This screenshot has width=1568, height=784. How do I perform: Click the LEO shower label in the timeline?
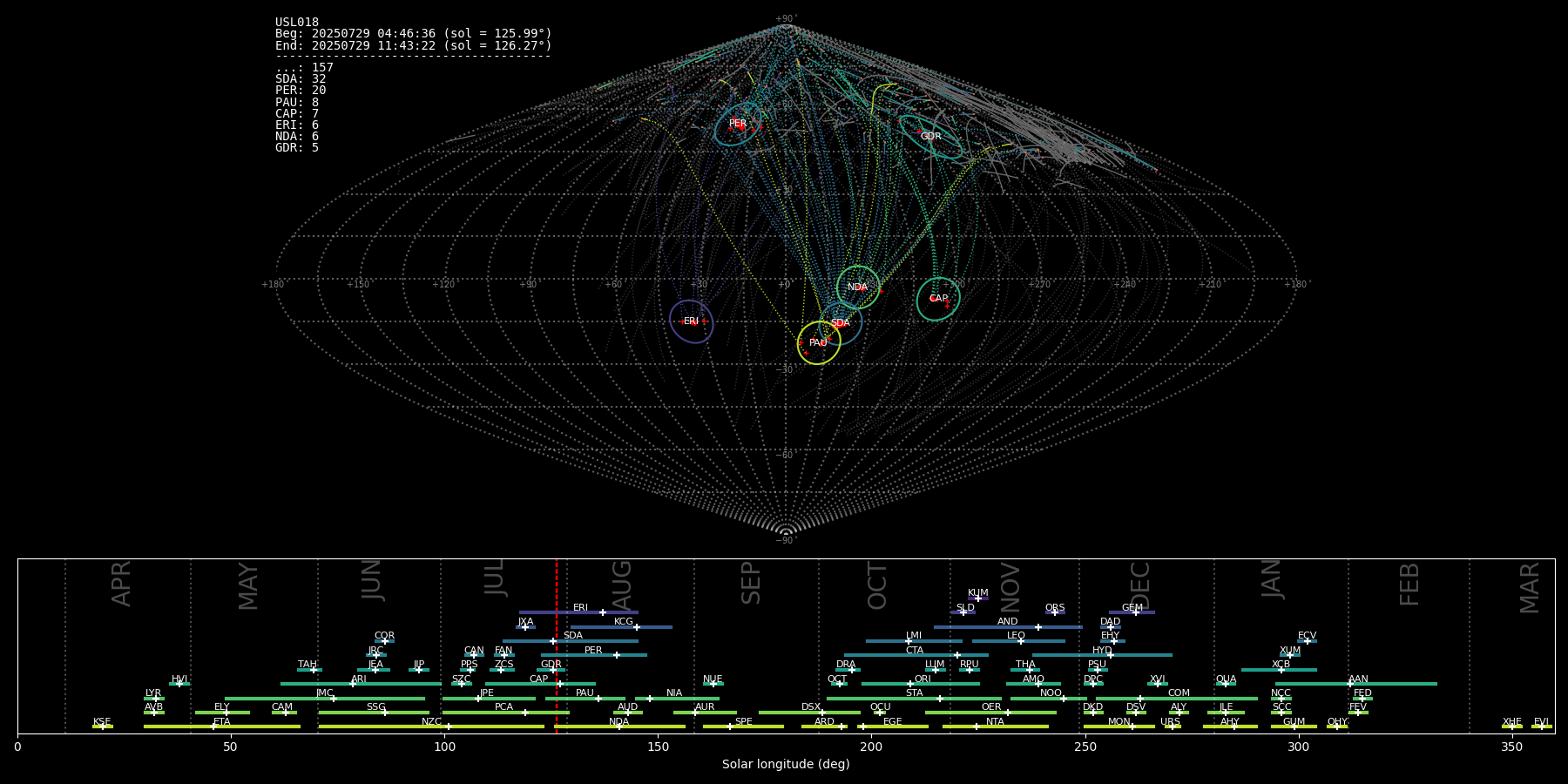click(1017, 636)
